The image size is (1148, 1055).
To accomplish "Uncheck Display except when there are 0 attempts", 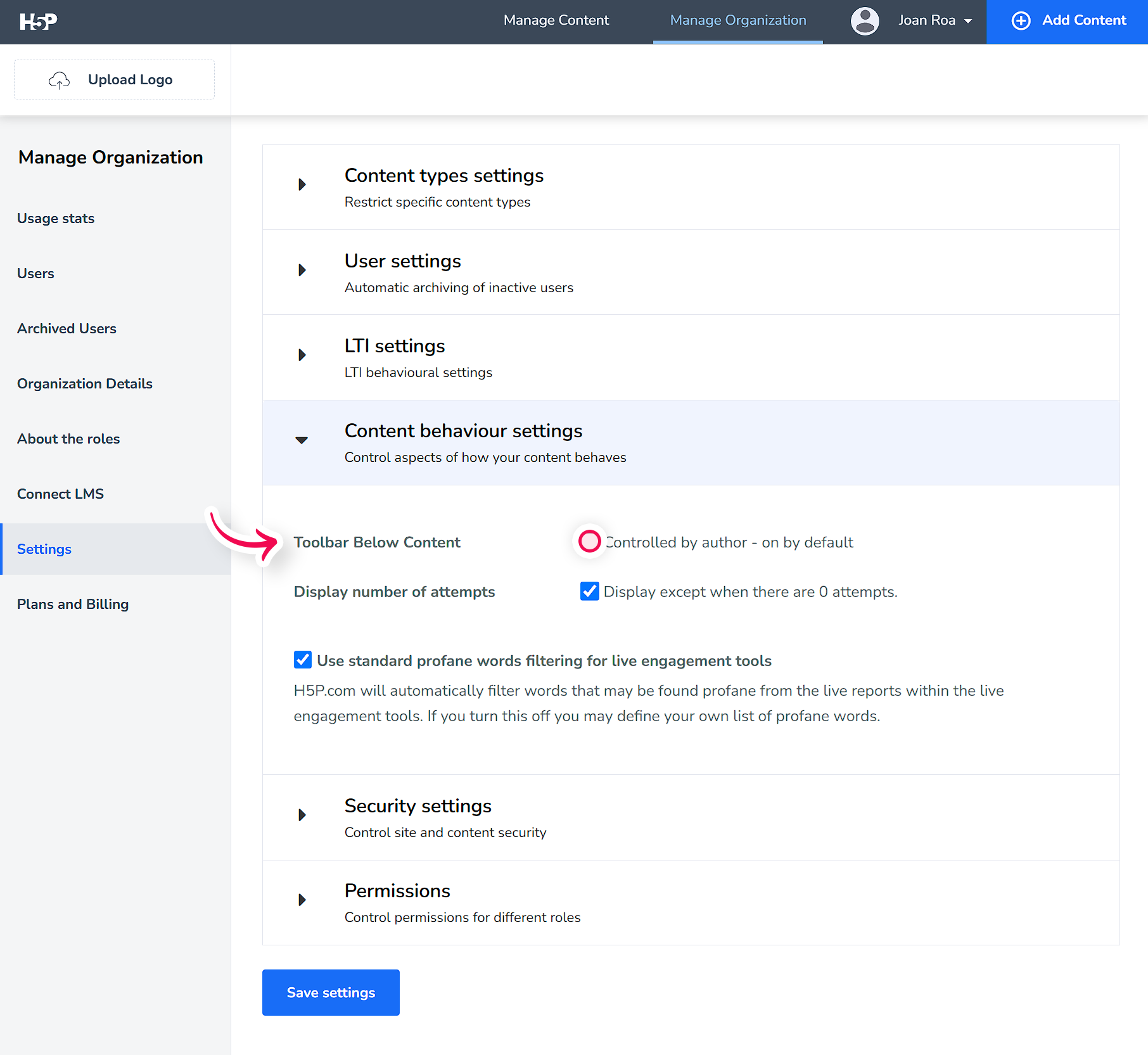I will click(x=589, y=591).
